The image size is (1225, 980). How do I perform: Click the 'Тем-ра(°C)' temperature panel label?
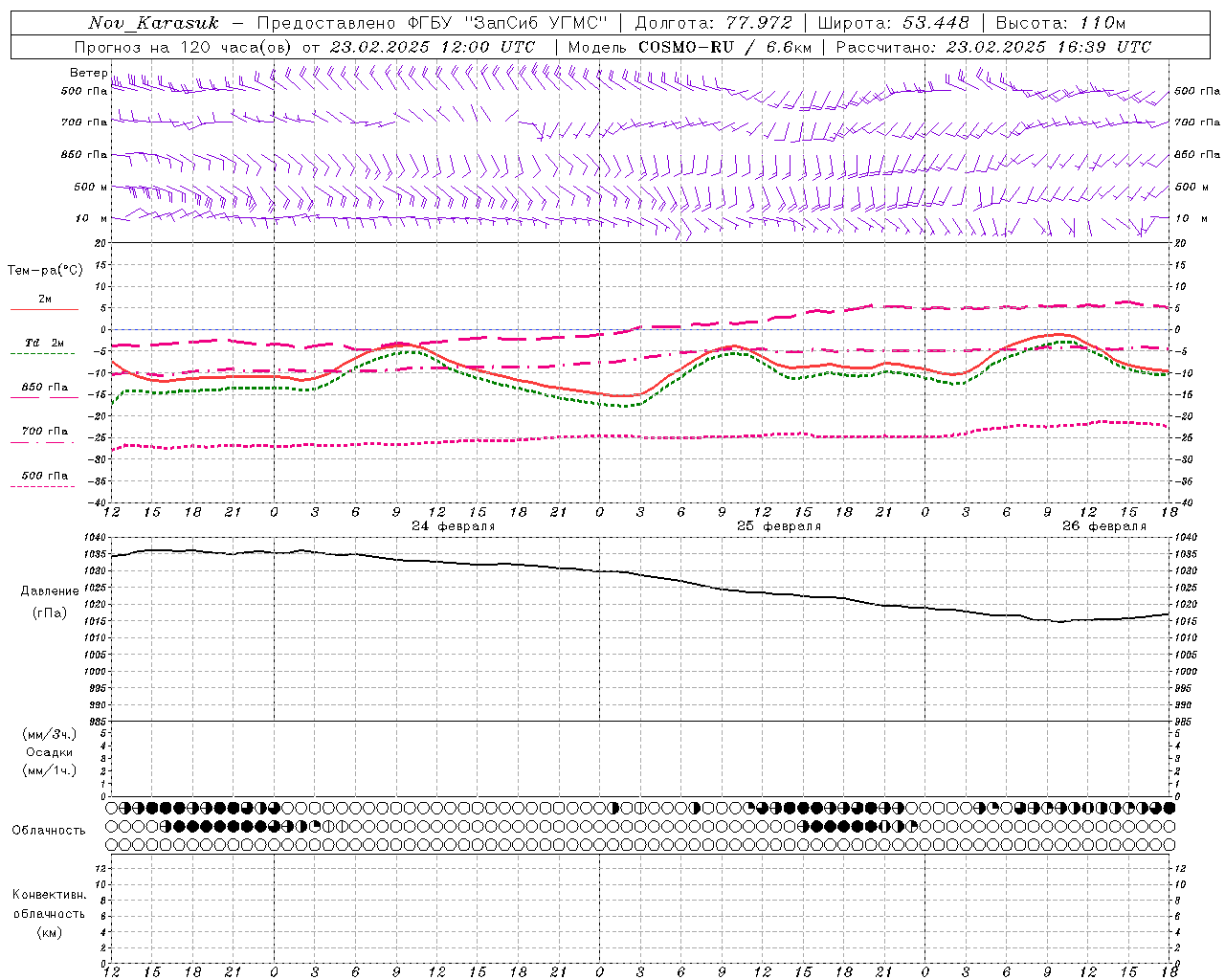[45, 271]
